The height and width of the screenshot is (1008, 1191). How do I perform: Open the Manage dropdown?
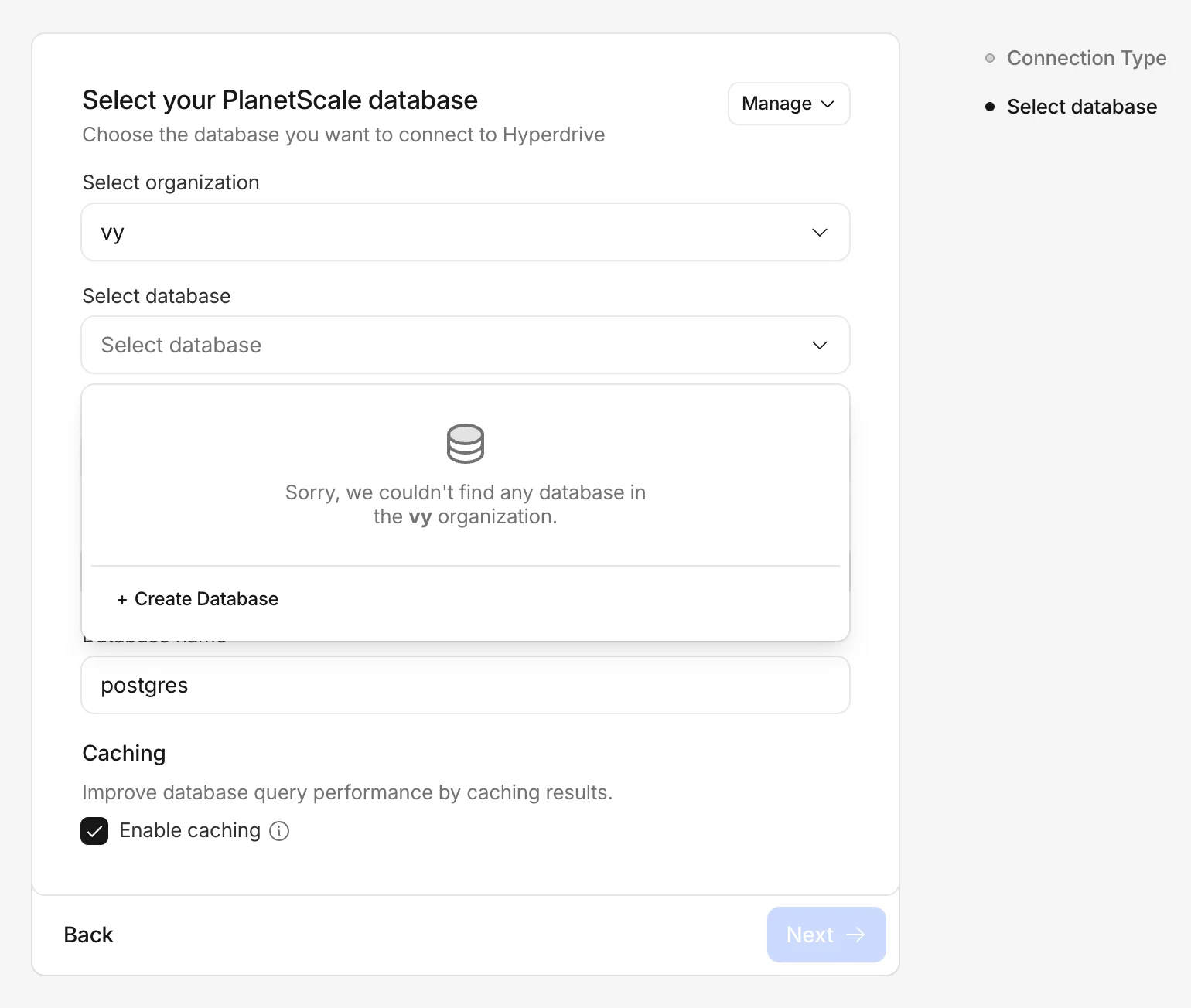(788, 104)
